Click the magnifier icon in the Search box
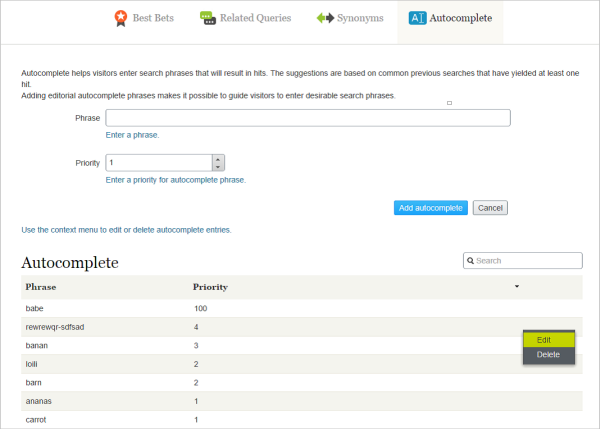Screen dimensions: 600x429 tap(470, 261)
